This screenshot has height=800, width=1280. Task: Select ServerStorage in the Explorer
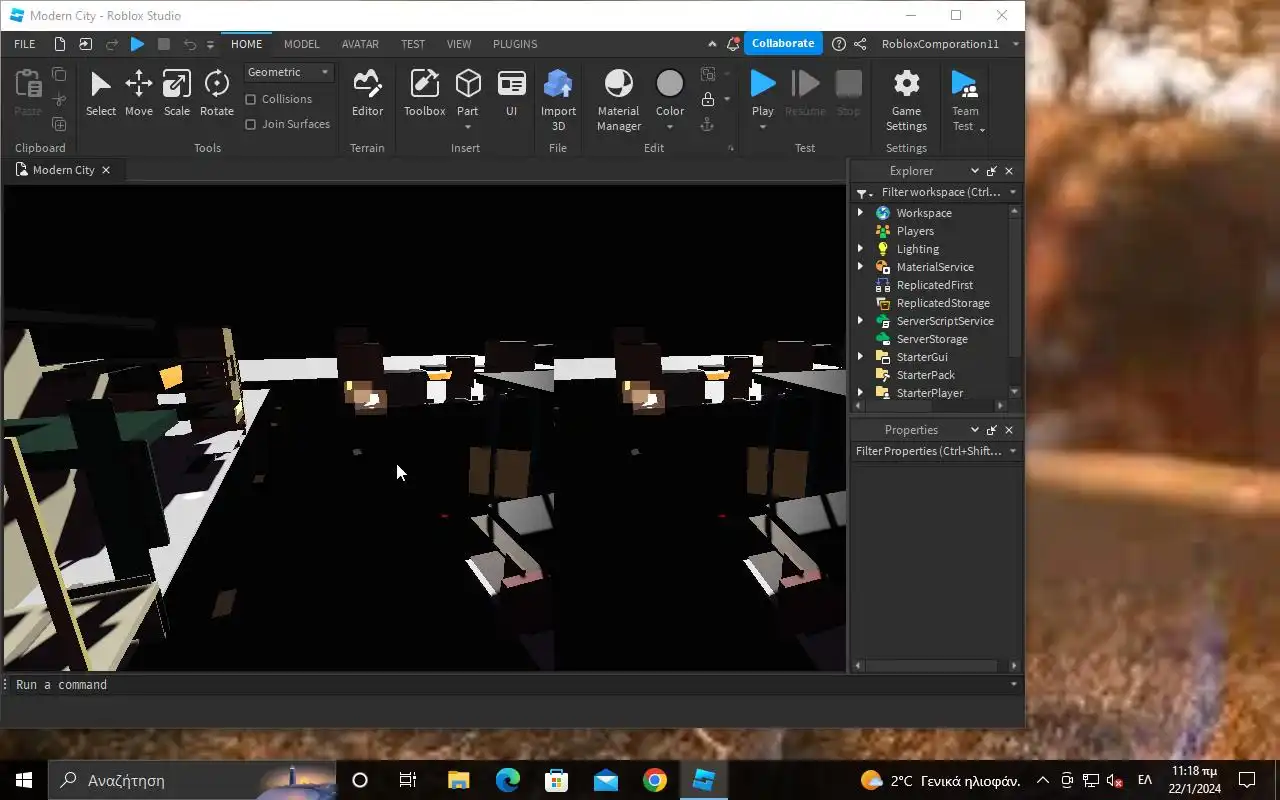point(932,339)
